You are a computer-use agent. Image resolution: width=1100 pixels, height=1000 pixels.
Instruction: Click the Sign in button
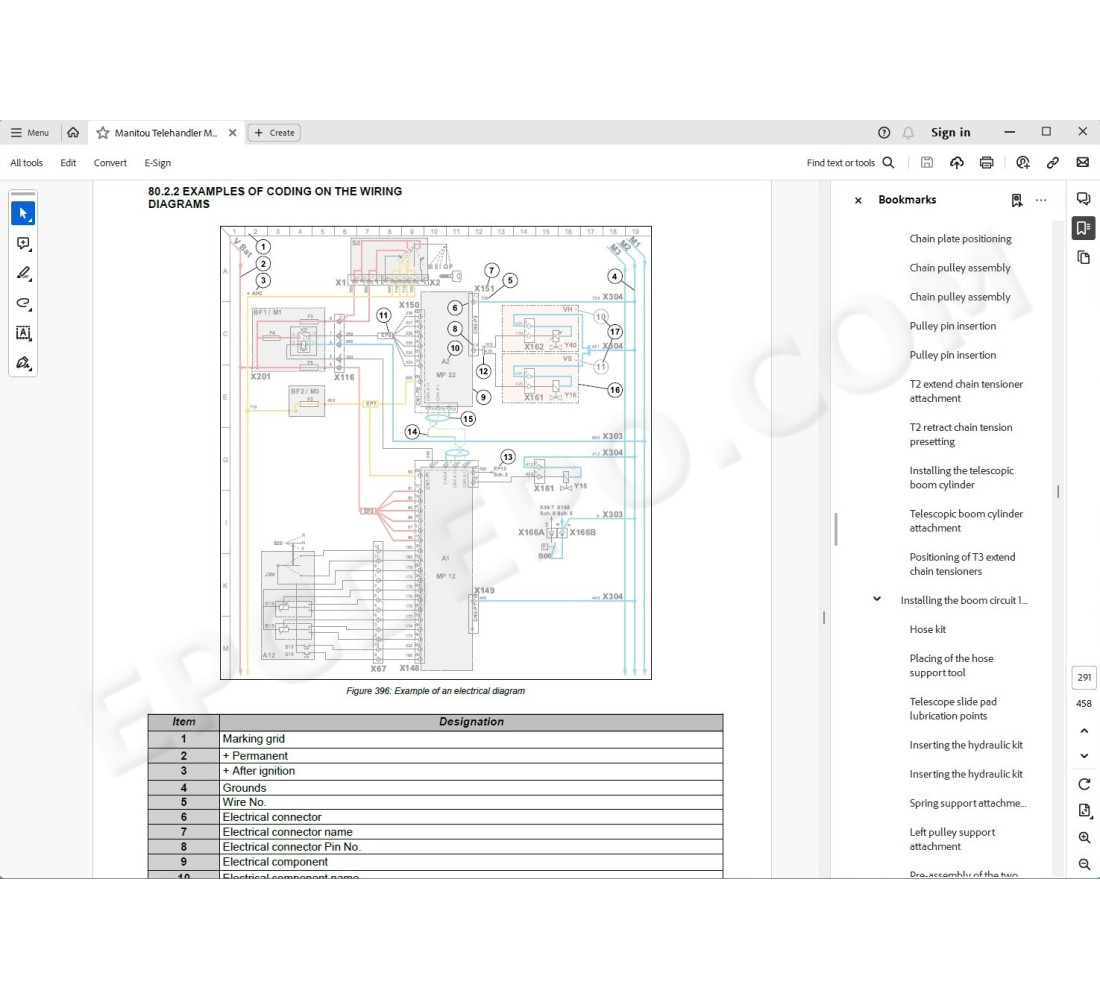[x=950, y=132]
